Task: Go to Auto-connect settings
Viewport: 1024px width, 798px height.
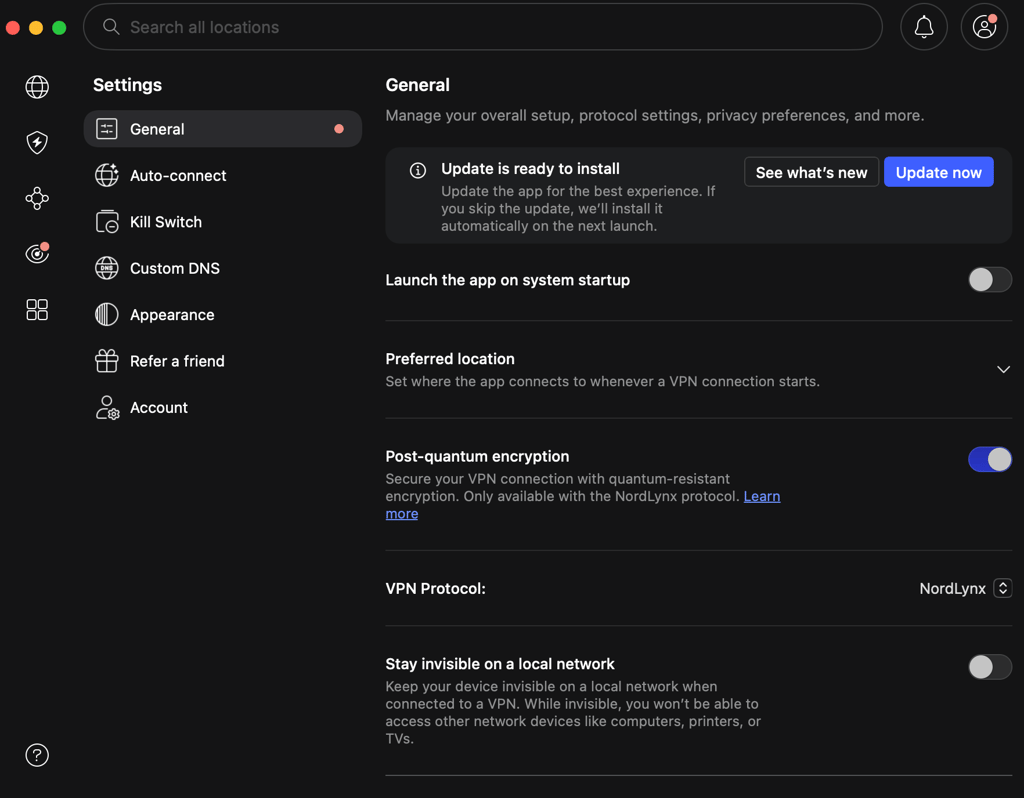Action: (x=223, y=175)
